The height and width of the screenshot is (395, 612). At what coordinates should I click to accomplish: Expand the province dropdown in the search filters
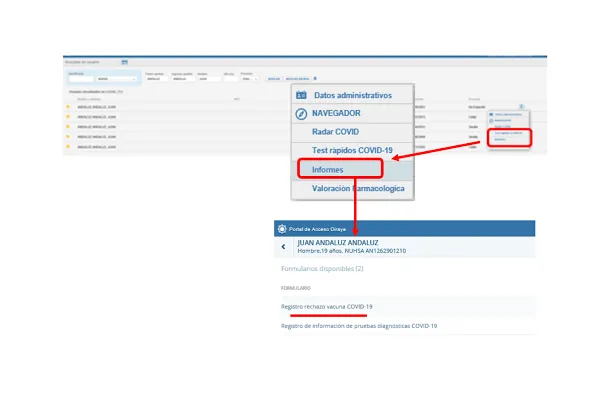pyautogui.click(x=249, y=79)
